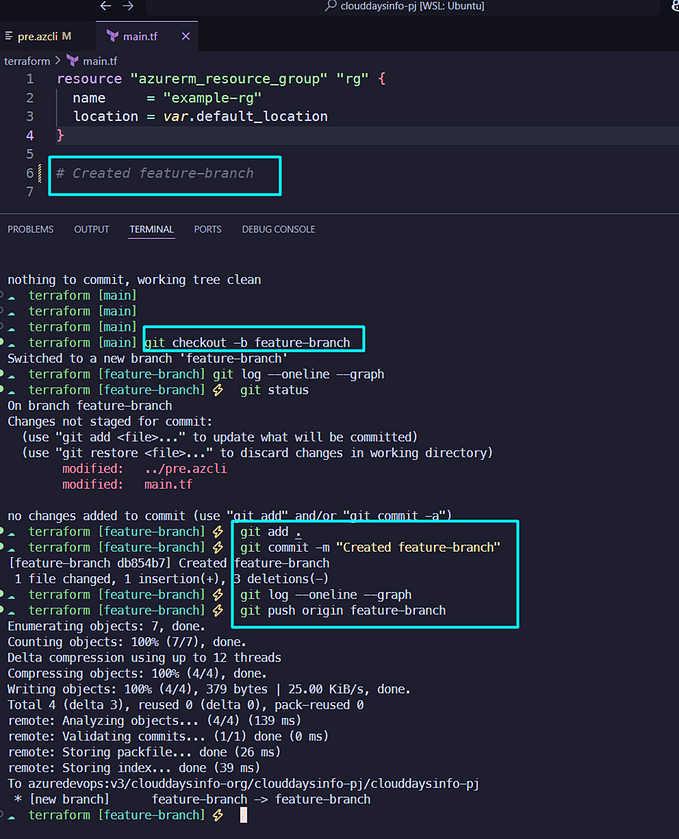
Task: Open the PORTS panel tab
Action: coord(208,229)
